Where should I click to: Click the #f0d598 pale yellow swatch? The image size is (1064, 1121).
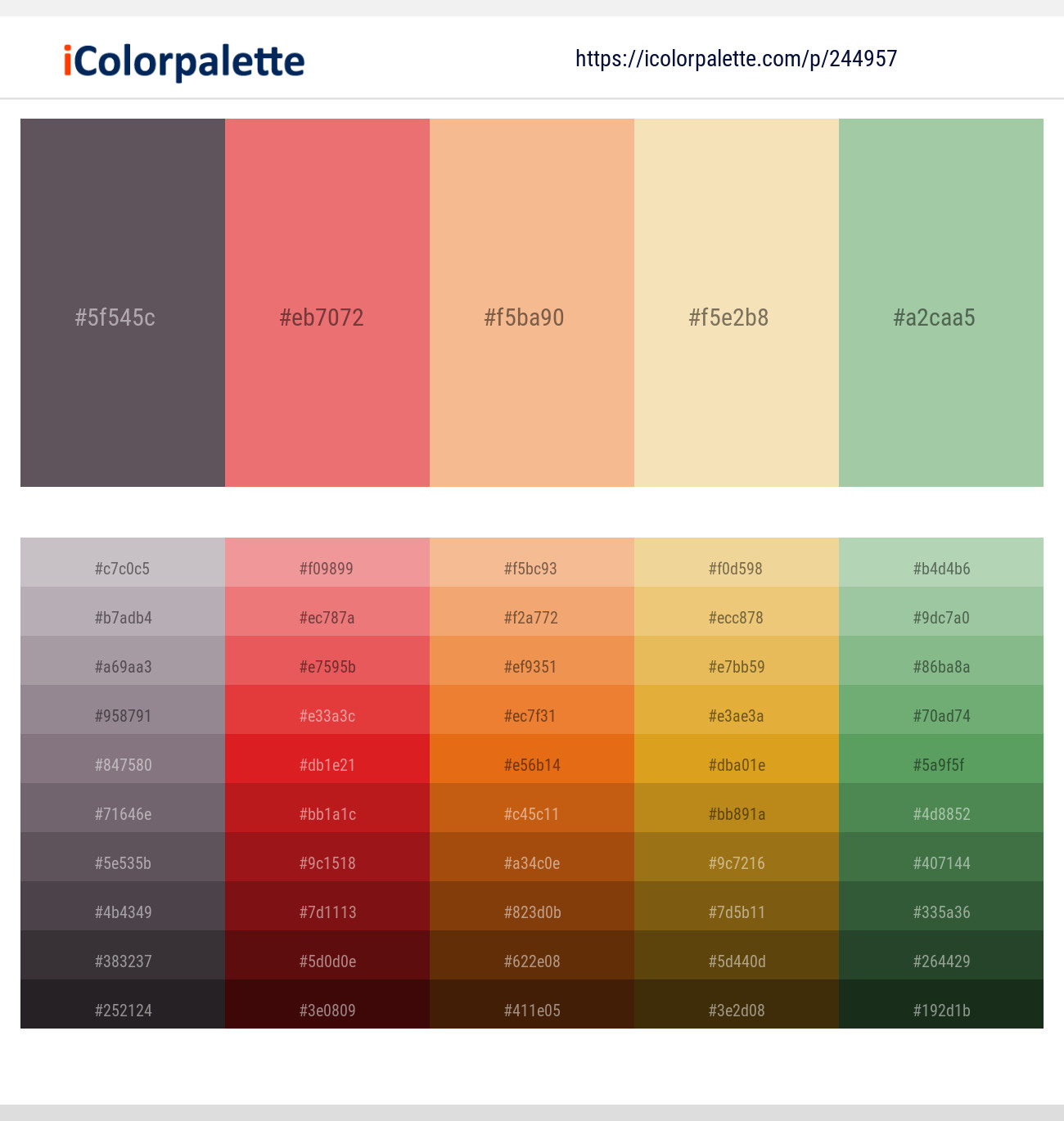[736, 569]
